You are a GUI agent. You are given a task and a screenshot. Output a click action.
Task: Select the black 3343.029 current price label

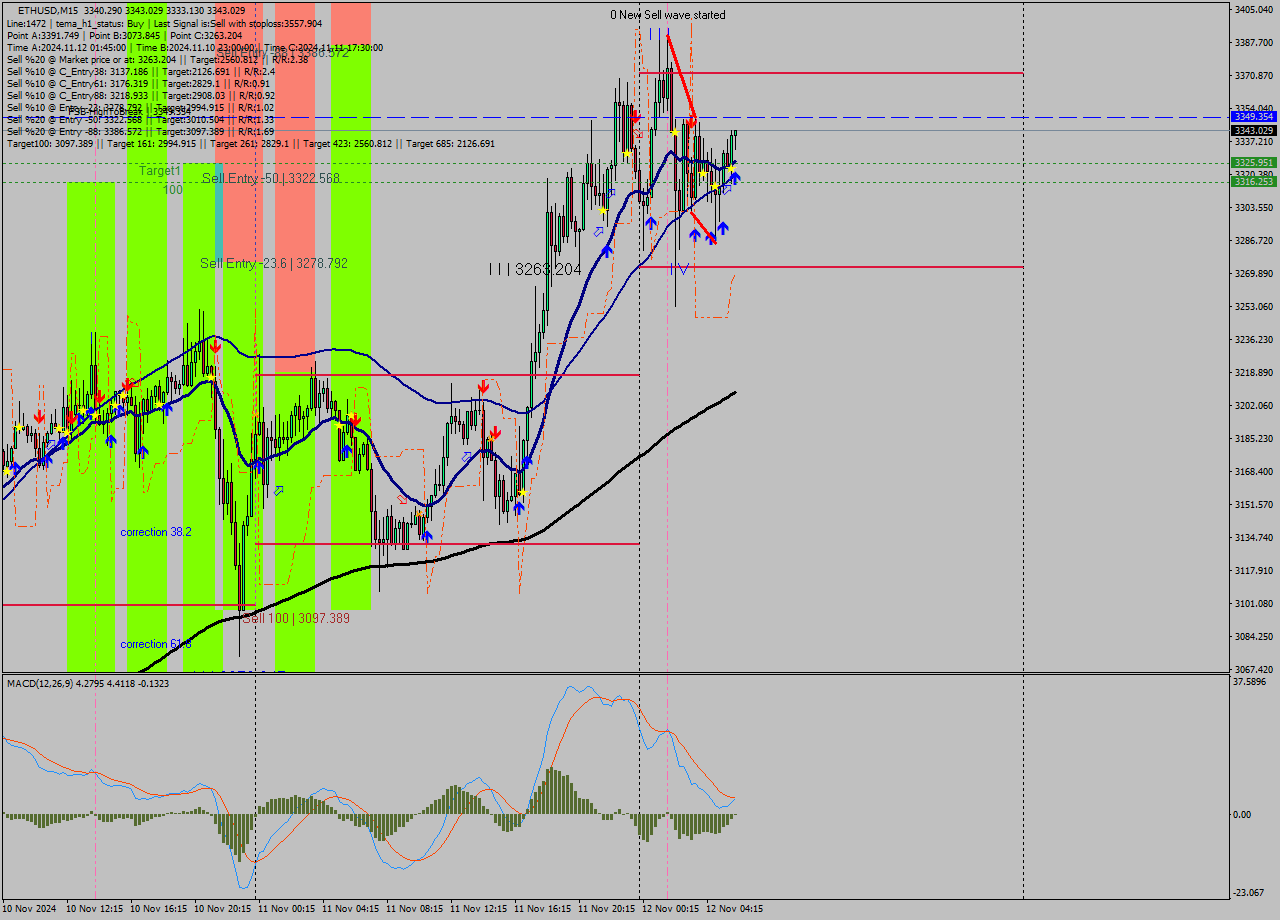click(1253, 130)
